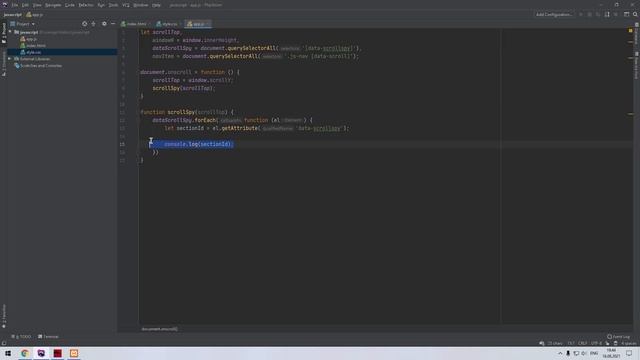Open the VCS menu

click(x=126, y=5)
